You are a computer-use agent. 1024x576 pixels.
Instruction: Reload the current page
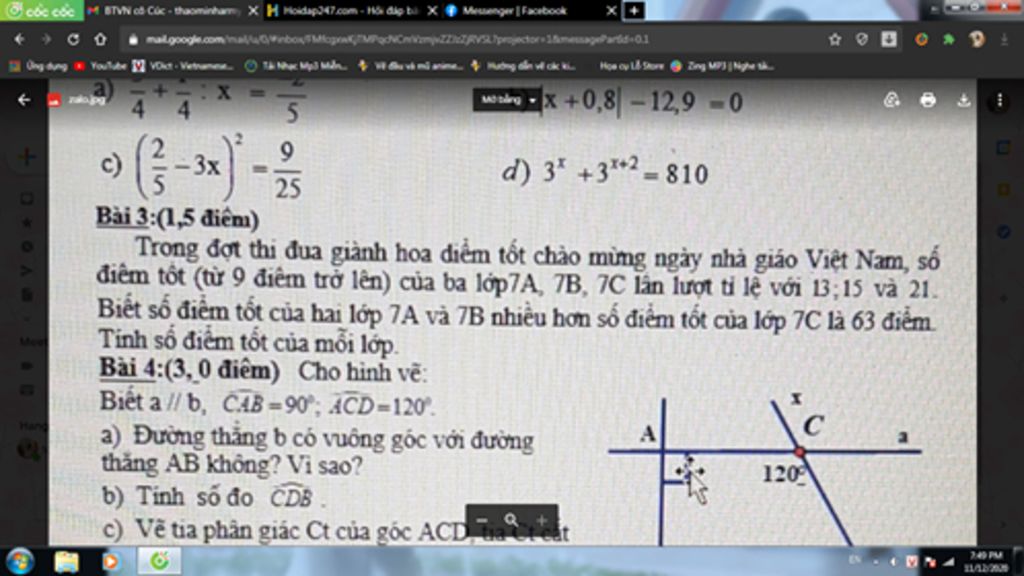point(73,40)
